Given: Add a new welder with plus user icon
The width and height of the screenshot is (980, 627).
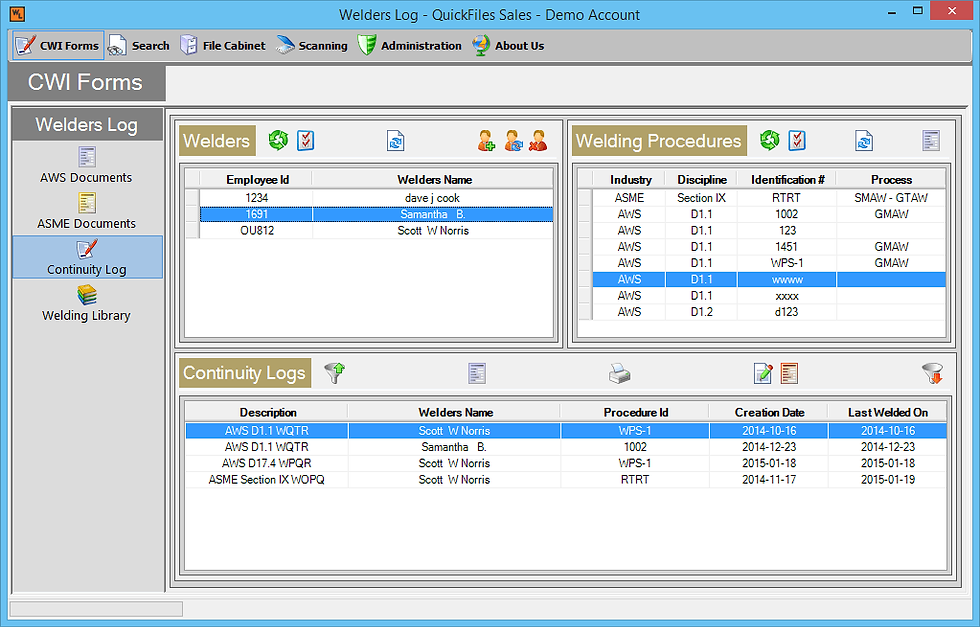Looking at the screenshot, I should pos(486,141).
